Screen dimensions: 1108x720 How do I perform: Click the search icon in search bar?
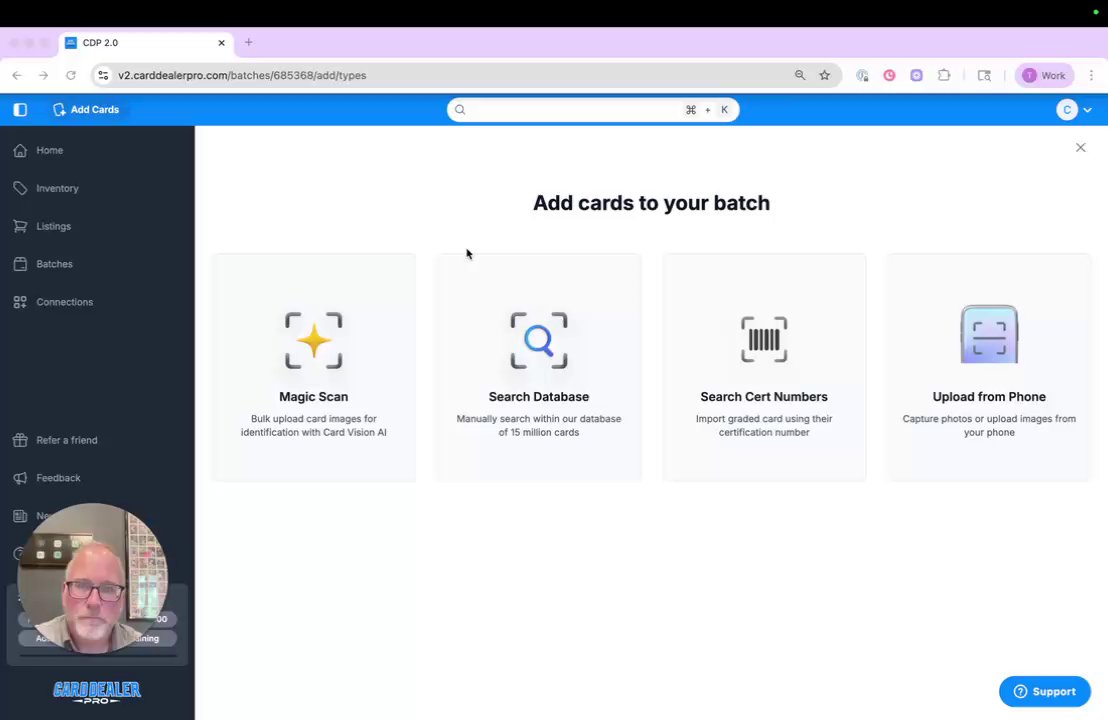pos(460,110)
